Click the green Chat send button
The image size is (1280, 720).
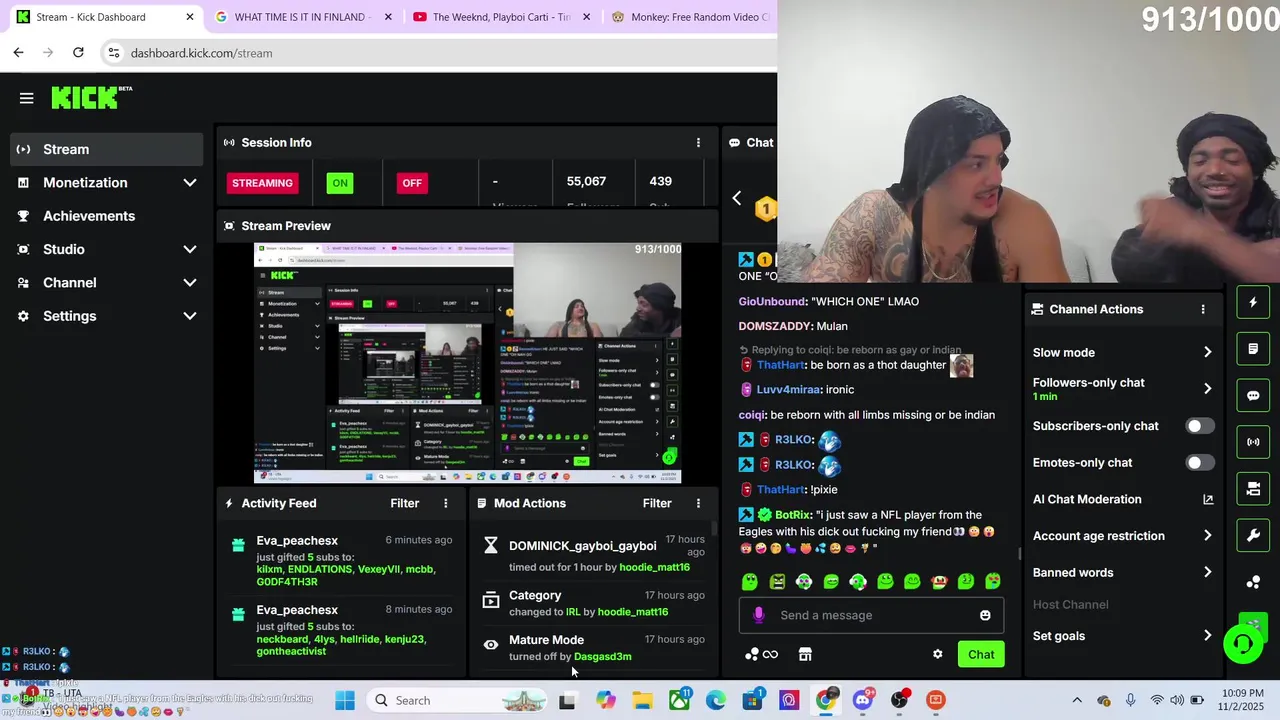tap(981, 654)
